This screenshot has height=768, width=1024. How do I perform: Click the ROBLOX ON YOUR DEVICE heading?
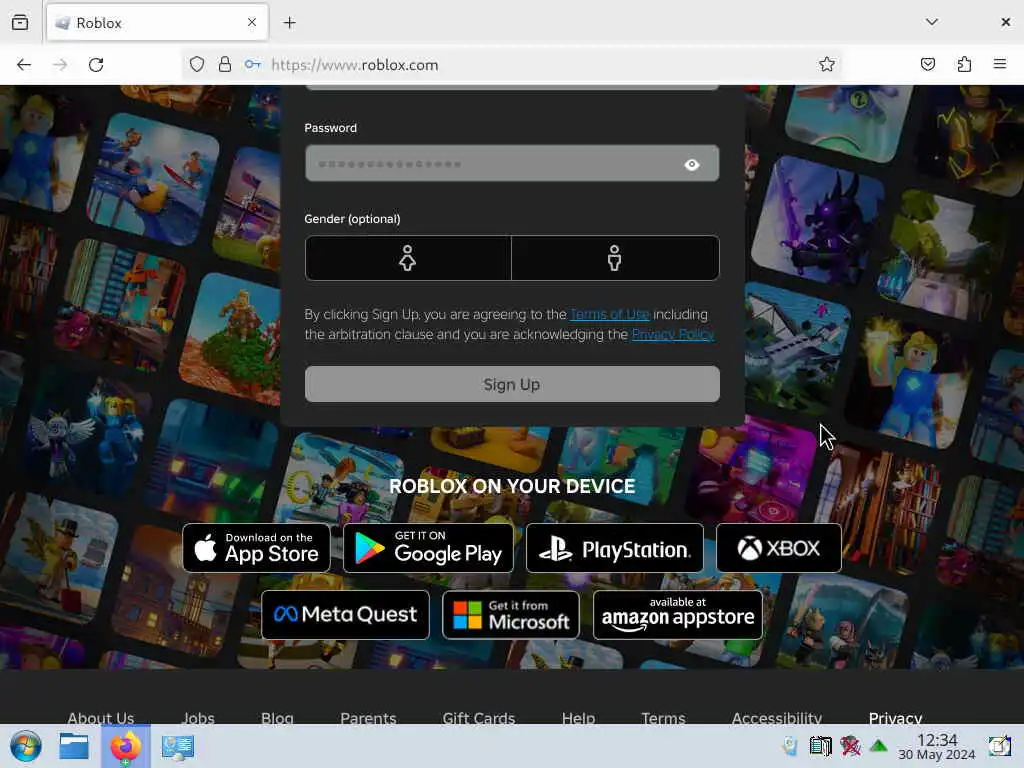[x=512, y=486]
